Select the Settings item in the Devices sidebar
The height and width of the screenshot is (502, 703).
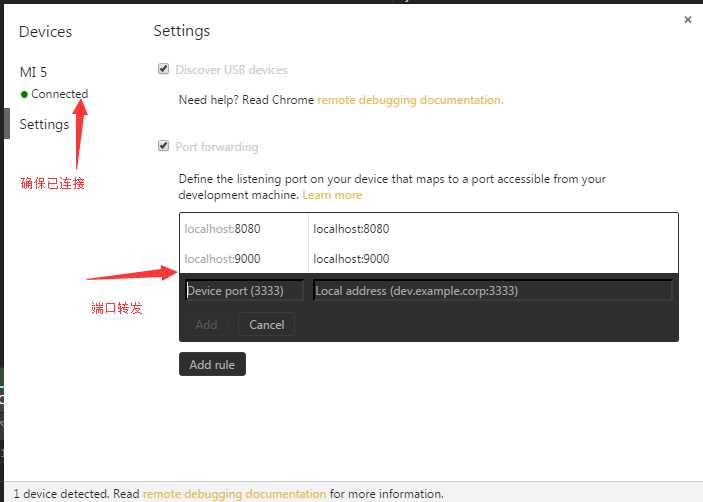tap(44, 124)
